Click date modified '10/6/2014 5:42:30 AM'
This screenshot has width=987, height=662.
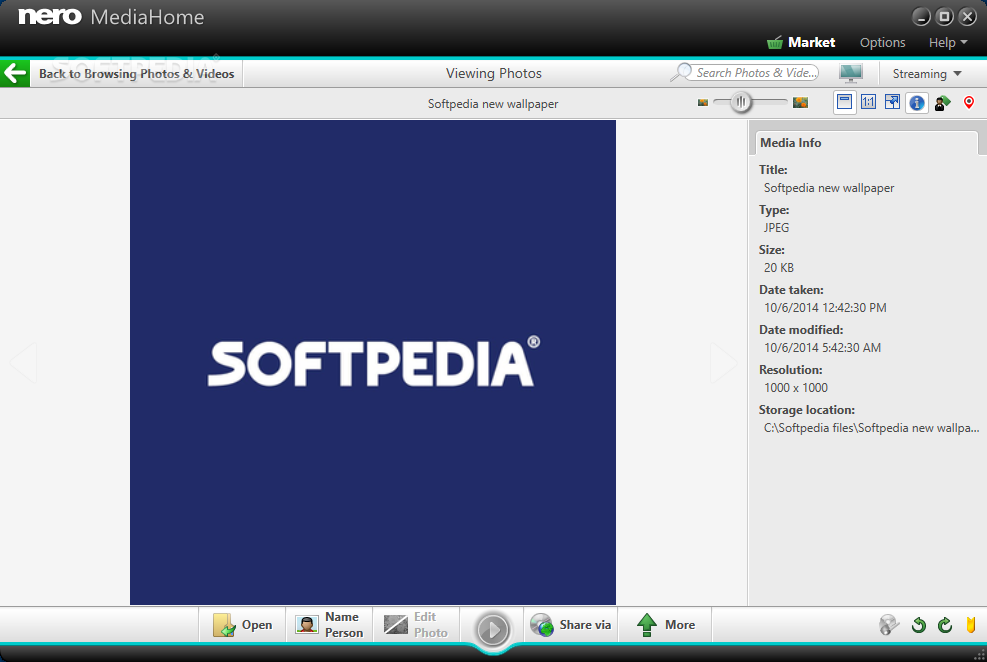click(x=822, y=347)
